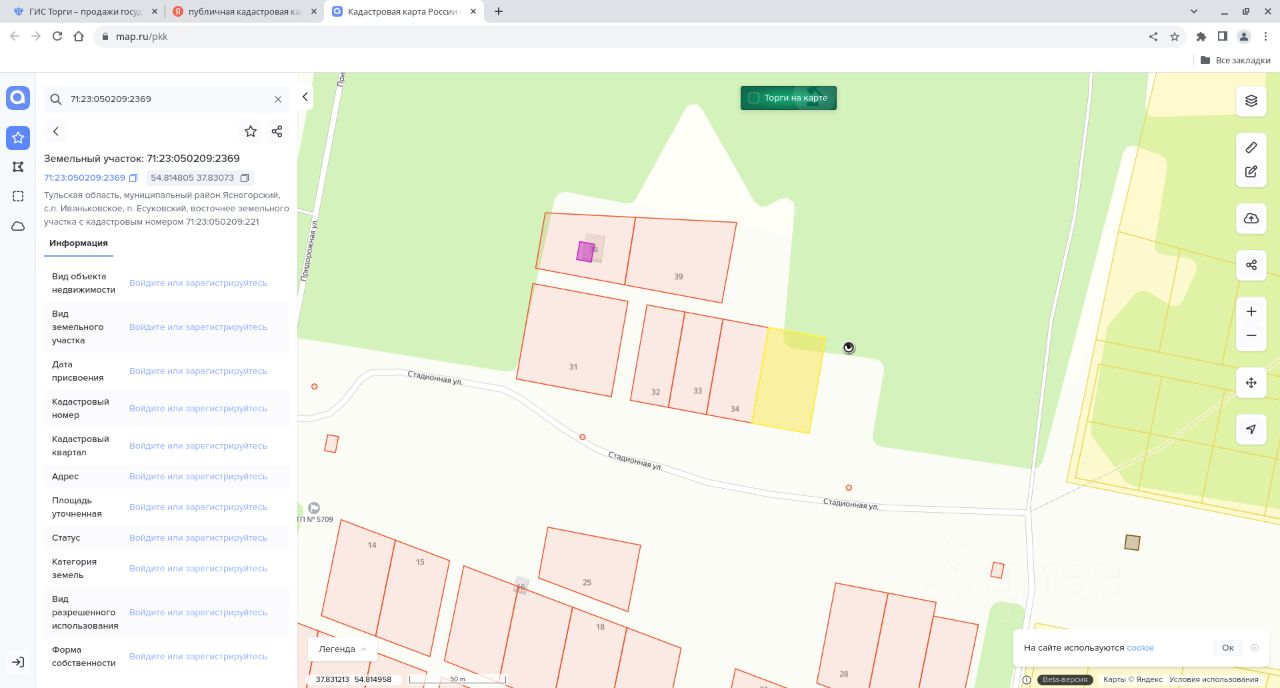Viewport: 1280px width, 688px height.
Task: Open the cloud upload tool
Action: tap(1251, 218)
